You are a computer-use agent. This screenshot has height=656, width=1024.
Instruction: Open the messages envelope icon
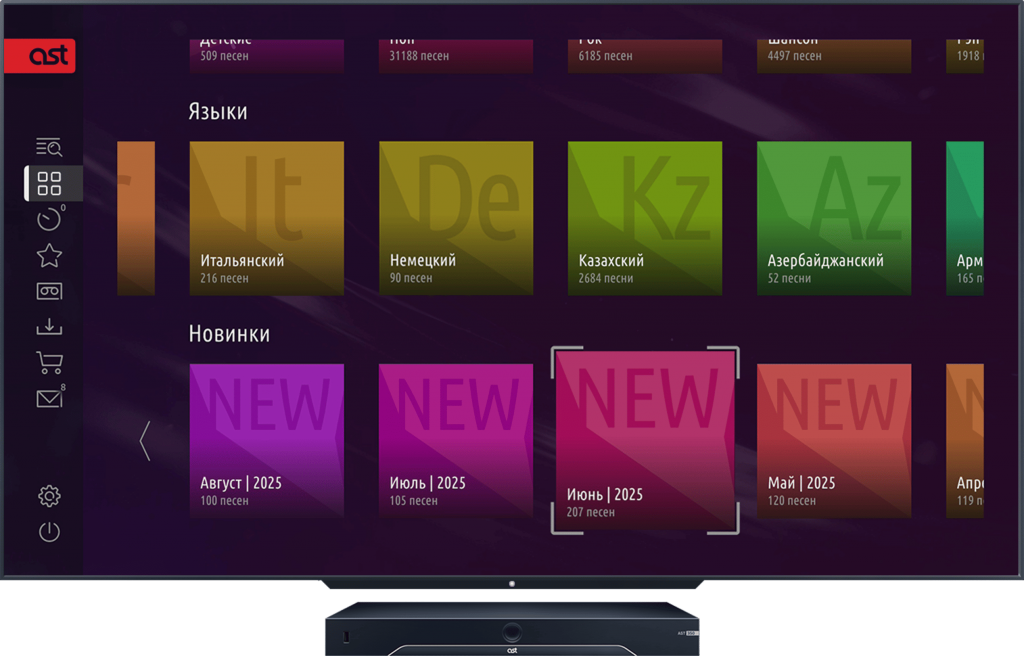pyautogui.click(x=49, y=399)
